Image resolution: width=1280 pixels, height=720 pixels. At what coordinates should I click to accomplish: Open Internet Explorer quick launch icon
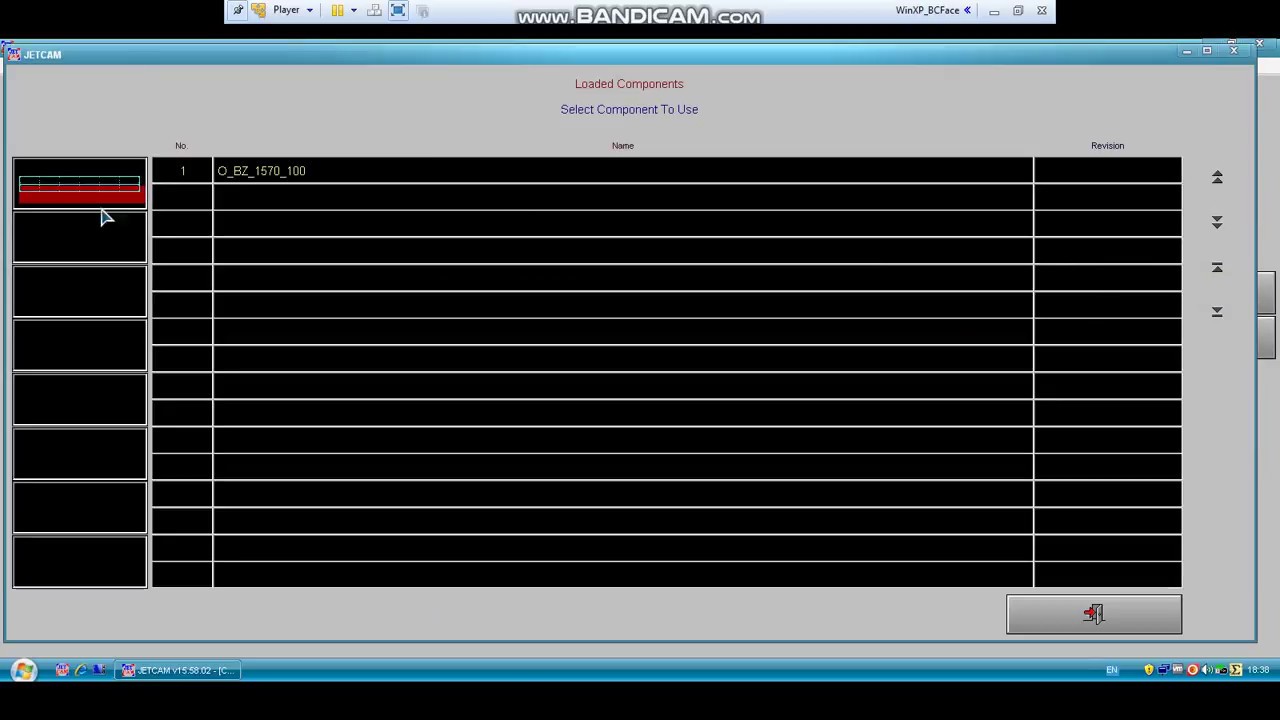[81, 670]
